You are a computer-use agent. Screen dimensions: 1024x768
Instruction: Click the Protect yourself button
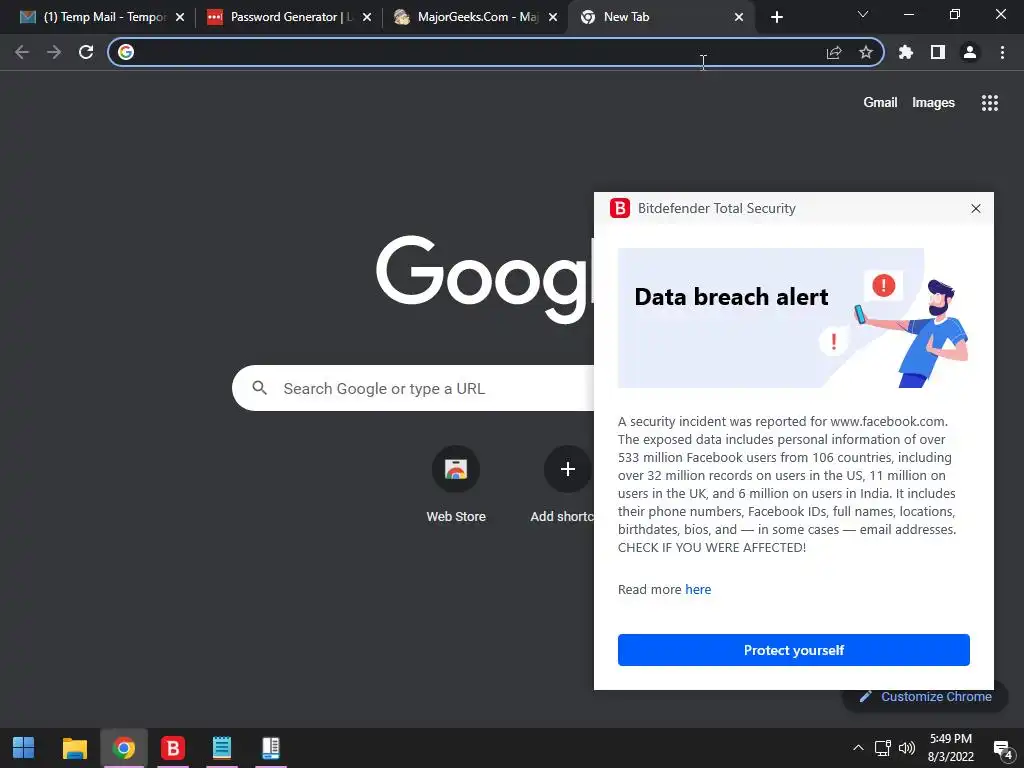(793, 650)
